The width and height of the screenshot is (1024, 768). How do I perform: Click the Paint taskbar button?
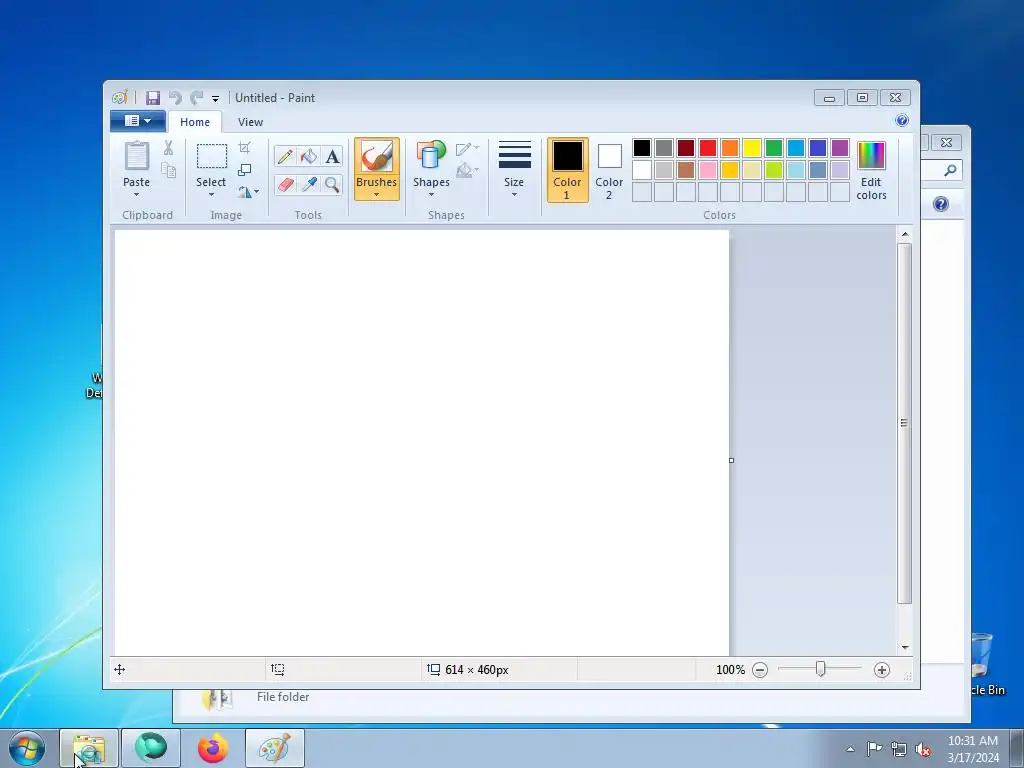click(275, 748)
